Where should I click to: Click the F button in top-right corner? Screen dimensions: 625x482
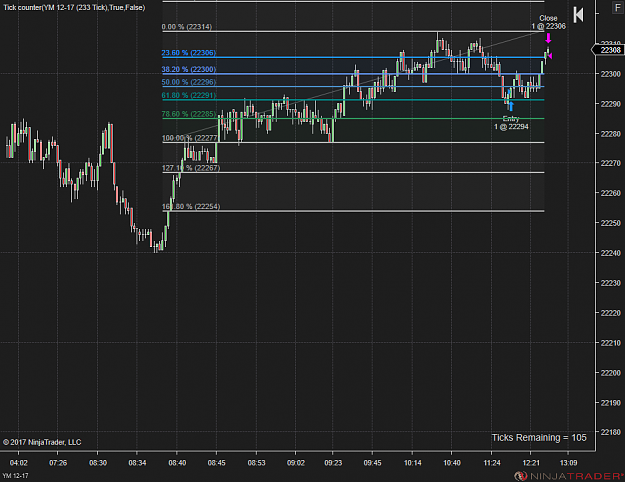618,8
